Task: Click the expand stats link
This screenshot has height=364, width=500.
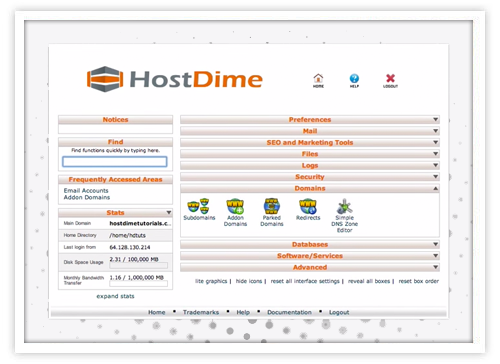Action: (x=115, y=296)
